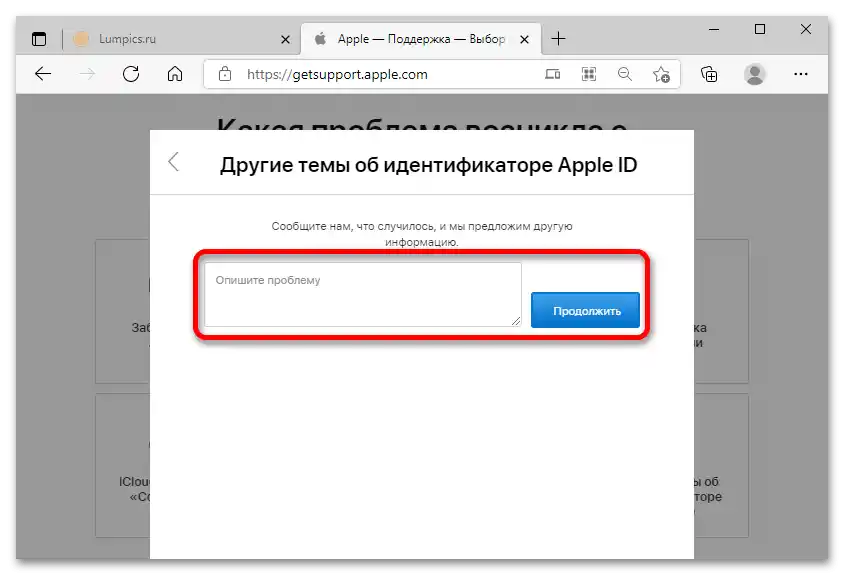Open the Collections button

pyautogui.click(x=709, y=74)
